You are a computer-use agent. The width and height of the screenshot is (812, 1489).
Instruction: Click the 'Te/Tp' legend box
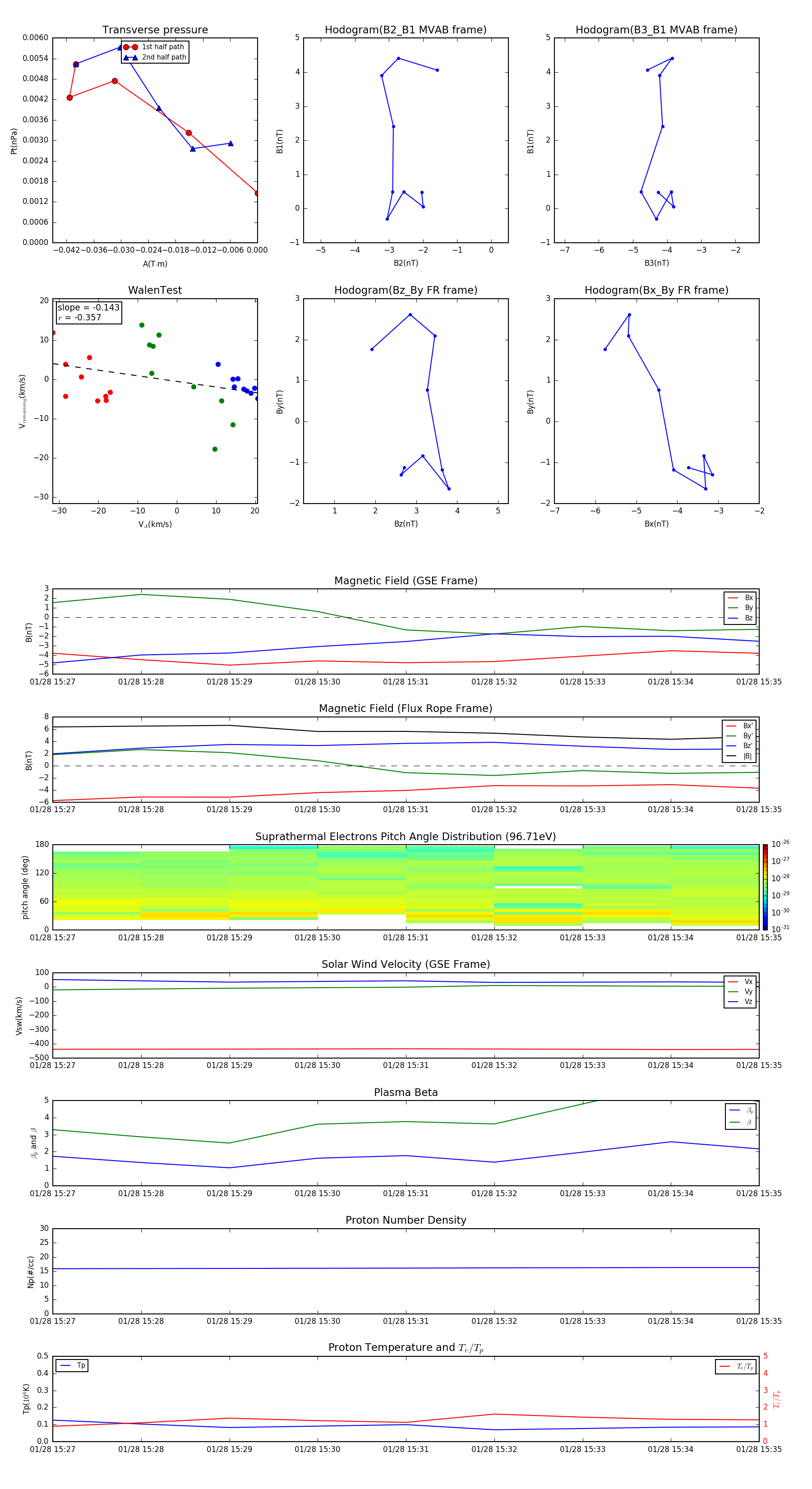point(736,1366)
